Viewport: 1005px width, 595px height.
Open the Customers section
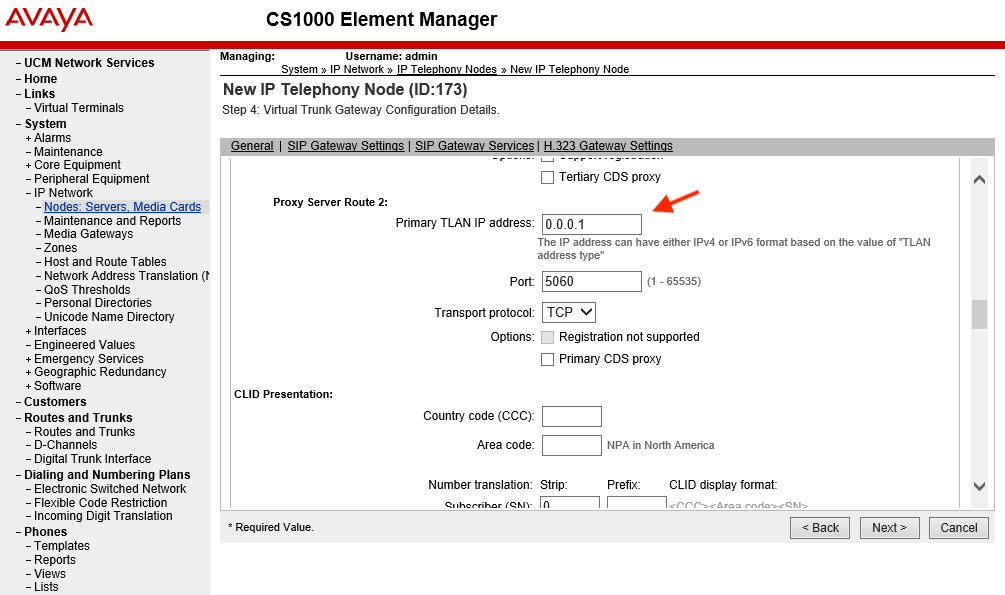[55, 402]
